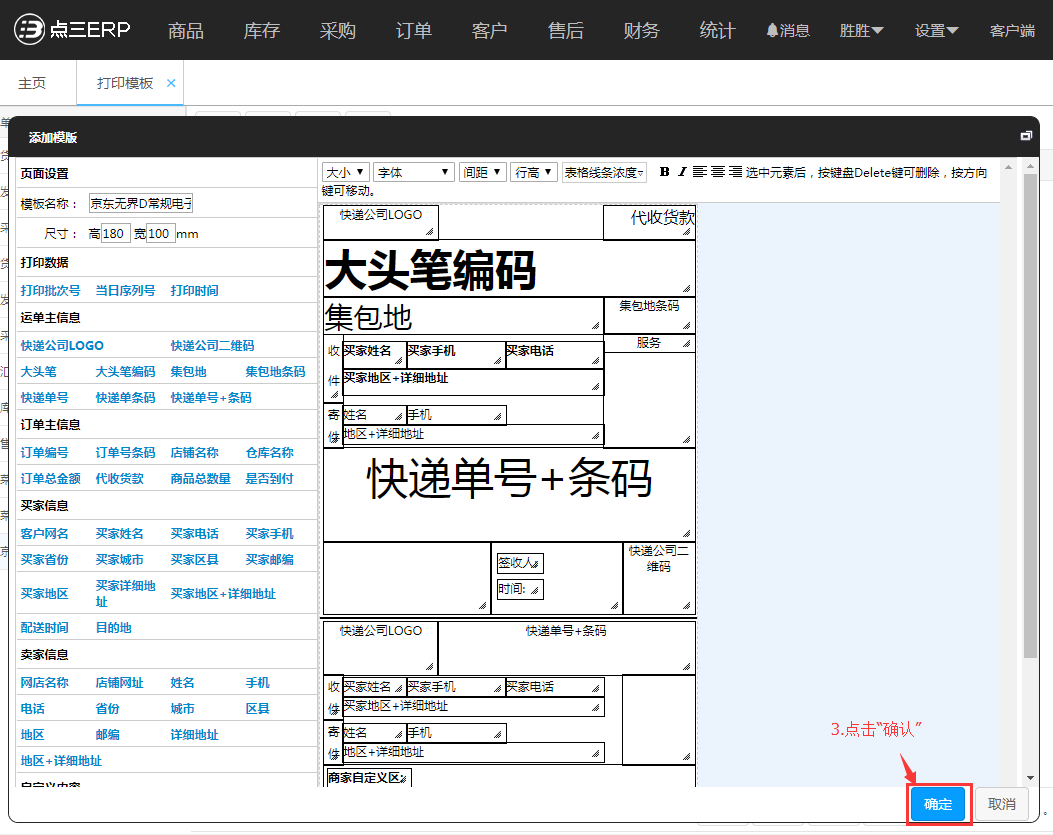The height and width of the screenshot is (835, 1053).
Task: Insert the 快递公司二维码 field from list
Action: pos(212,345)
